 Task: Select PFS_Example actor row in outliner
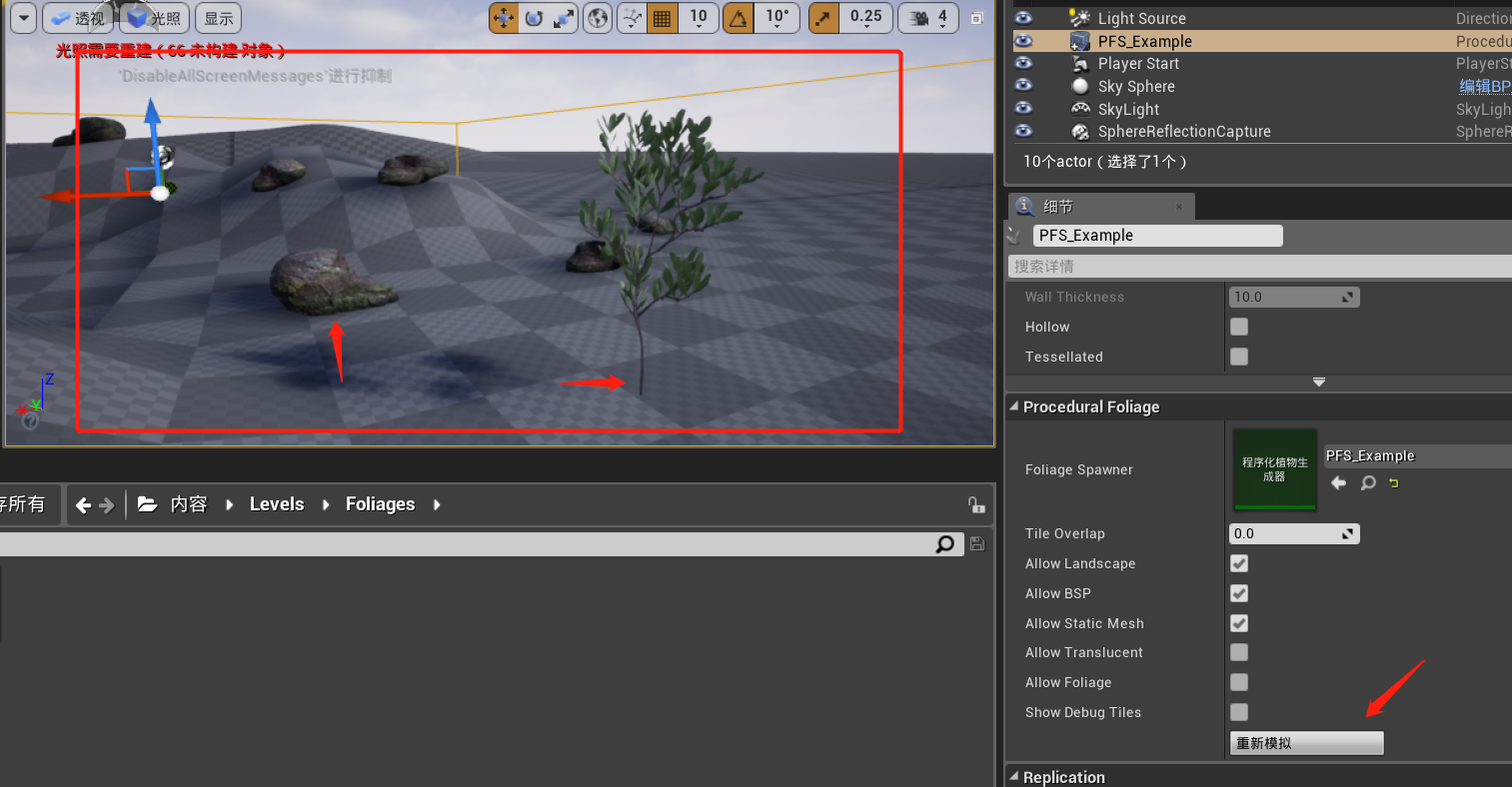(x=1261, y=41)
